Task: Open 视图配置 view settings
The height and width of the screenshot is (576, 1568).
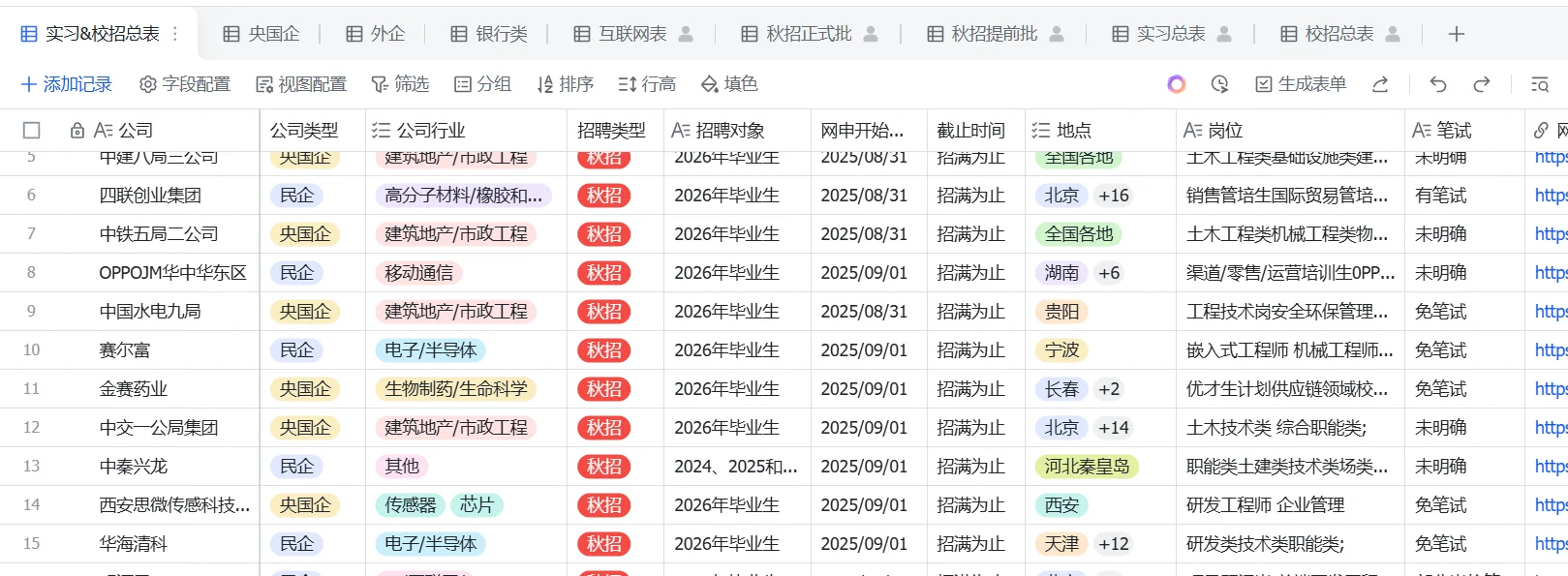Action: point(301,84)
